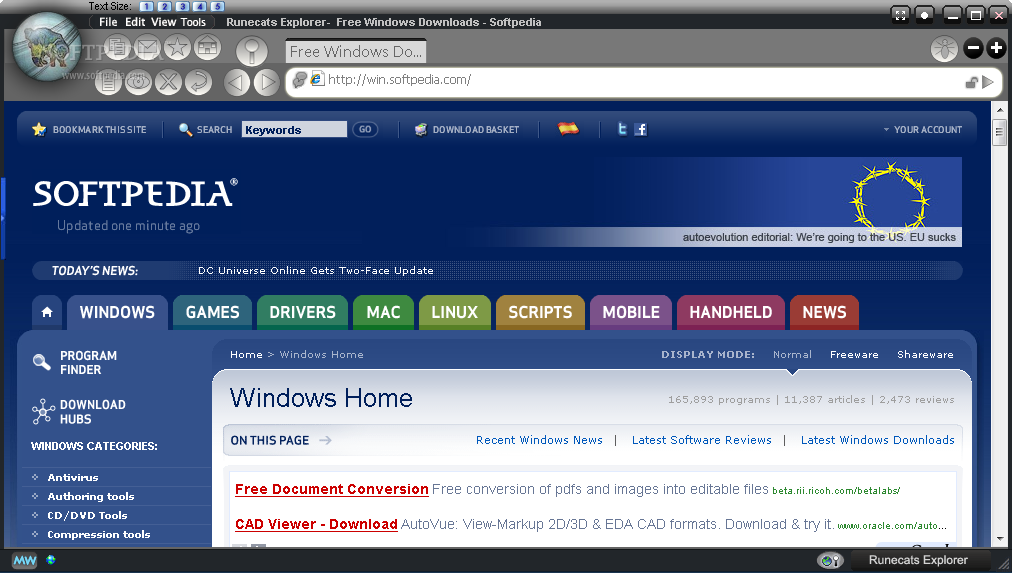
Task: Set text size to 5
Action: pos(218,6)
